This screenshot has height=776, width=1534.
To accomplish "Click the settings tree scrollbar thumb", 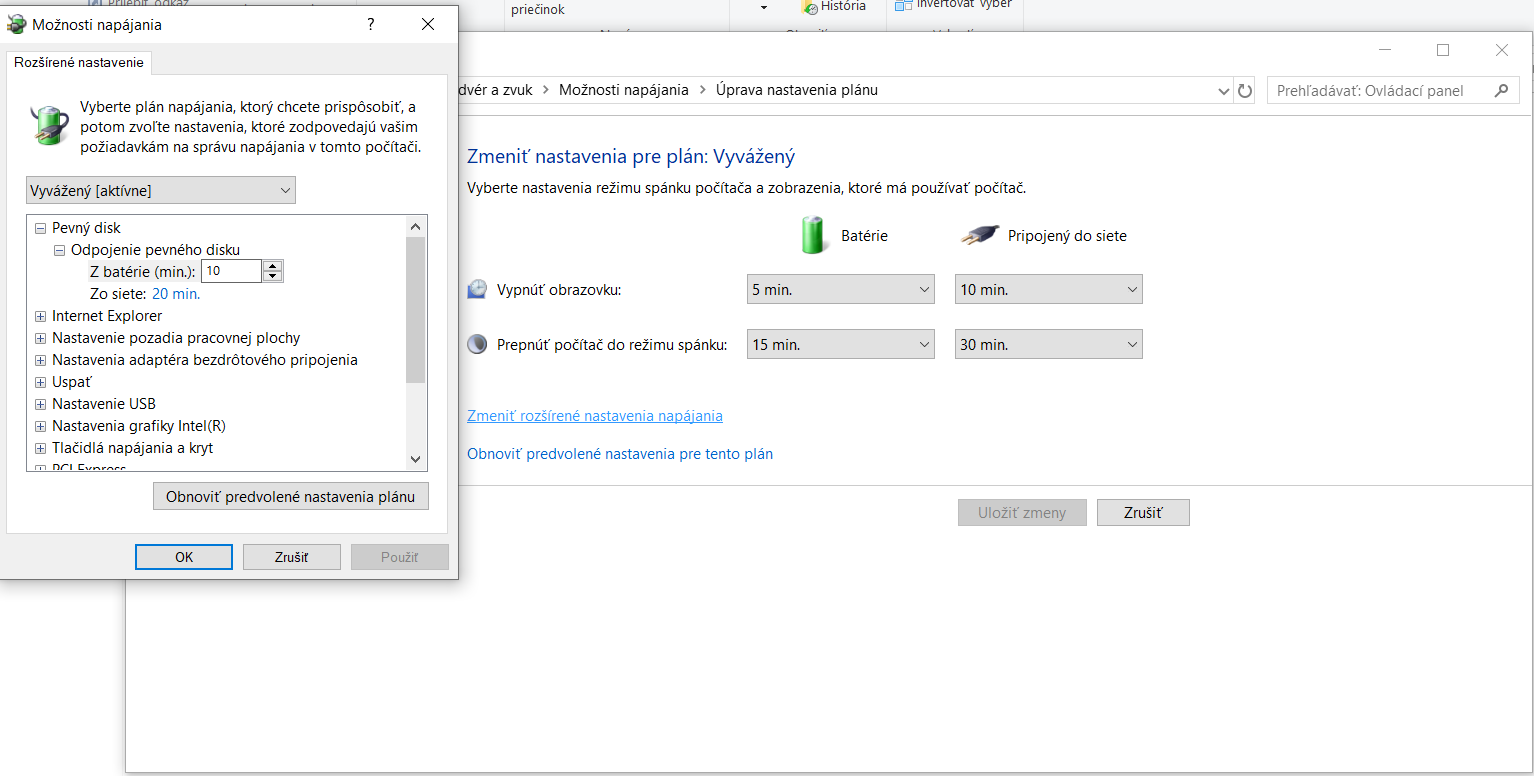I will (416, 310).
